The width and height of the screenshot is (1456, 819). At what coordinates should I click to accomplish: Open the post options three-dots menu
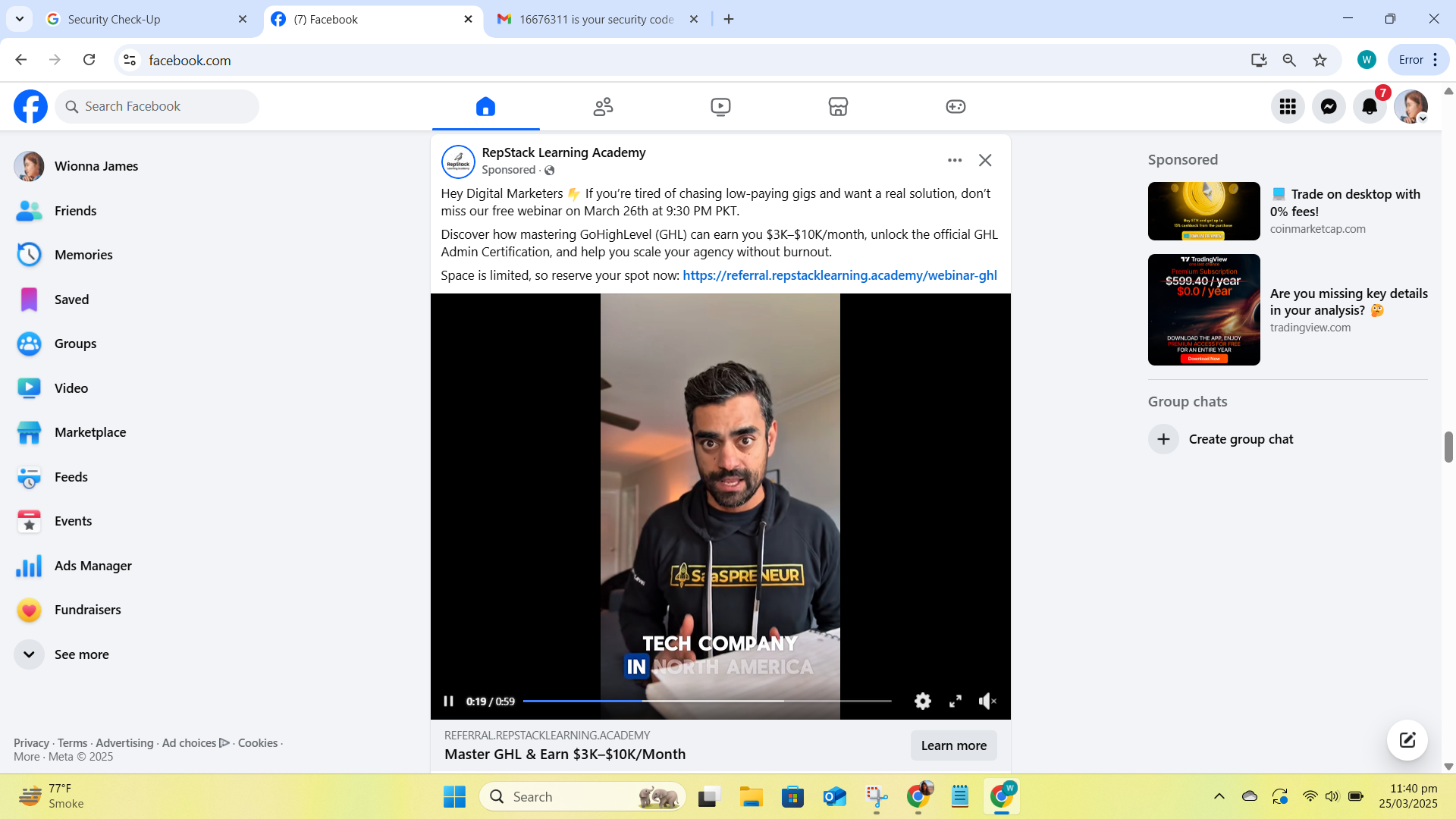955,160
